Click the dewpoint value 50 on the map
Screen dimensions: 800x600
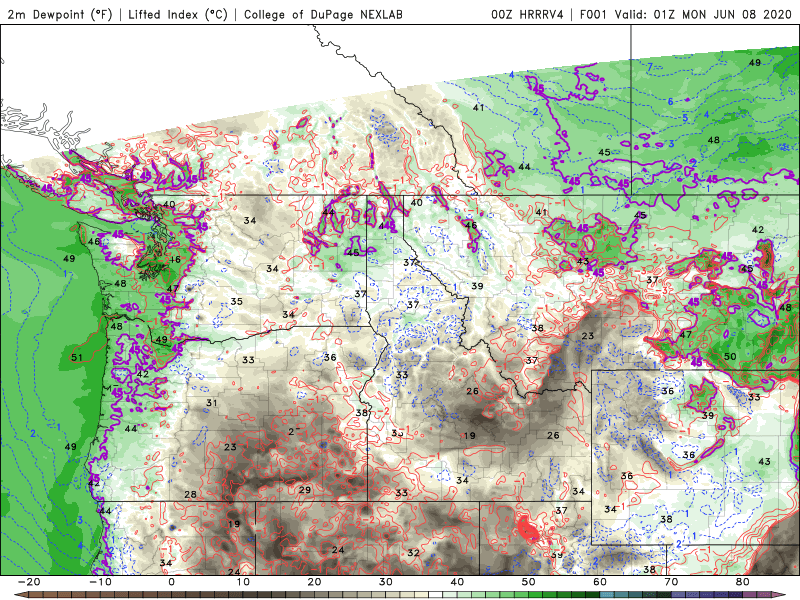730,356
